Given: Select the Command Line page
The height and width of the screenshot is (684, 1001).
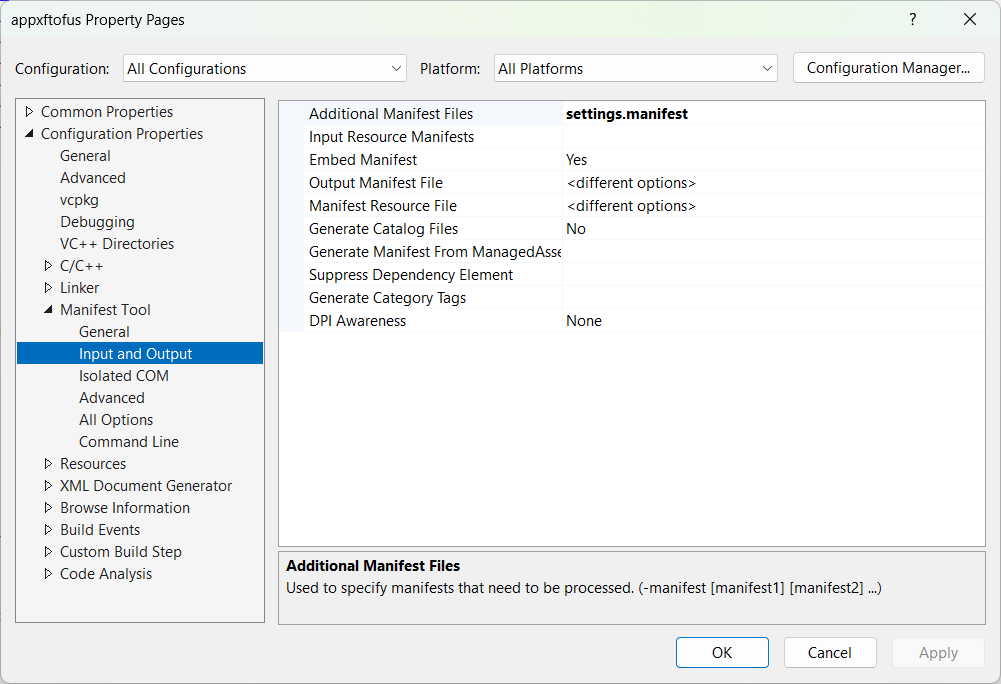Looking at the screenshot, I should [x=129, y=442].
